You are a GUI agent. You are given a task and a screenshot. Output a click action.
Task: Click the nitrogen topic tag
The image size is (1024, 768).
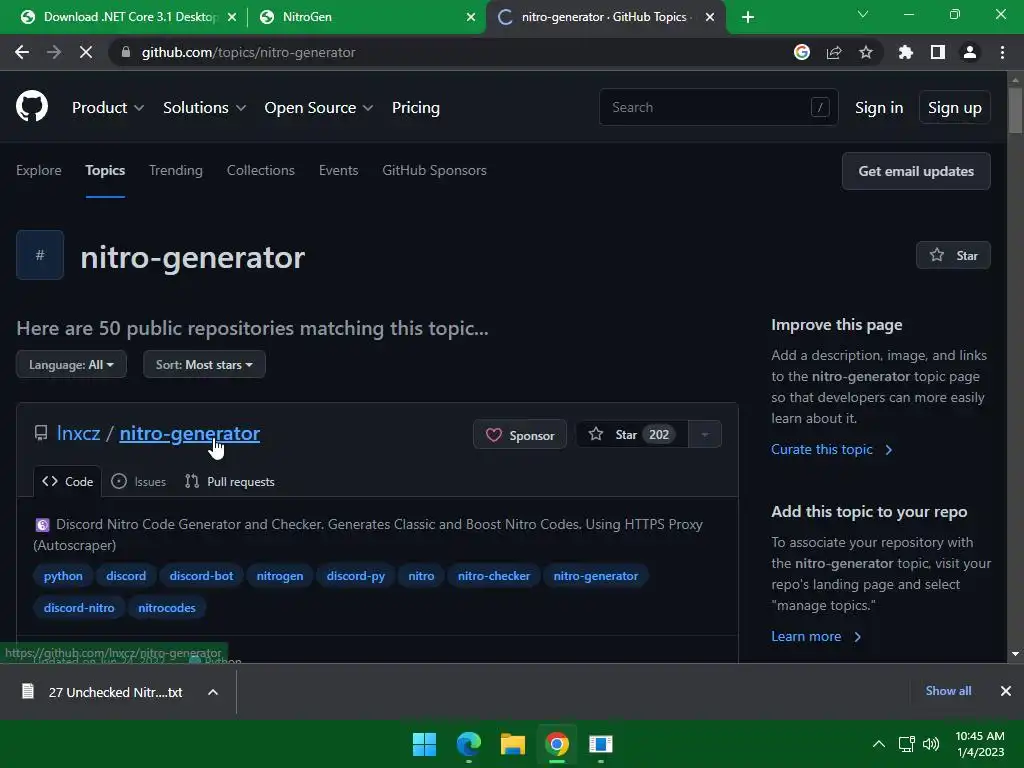280,576
